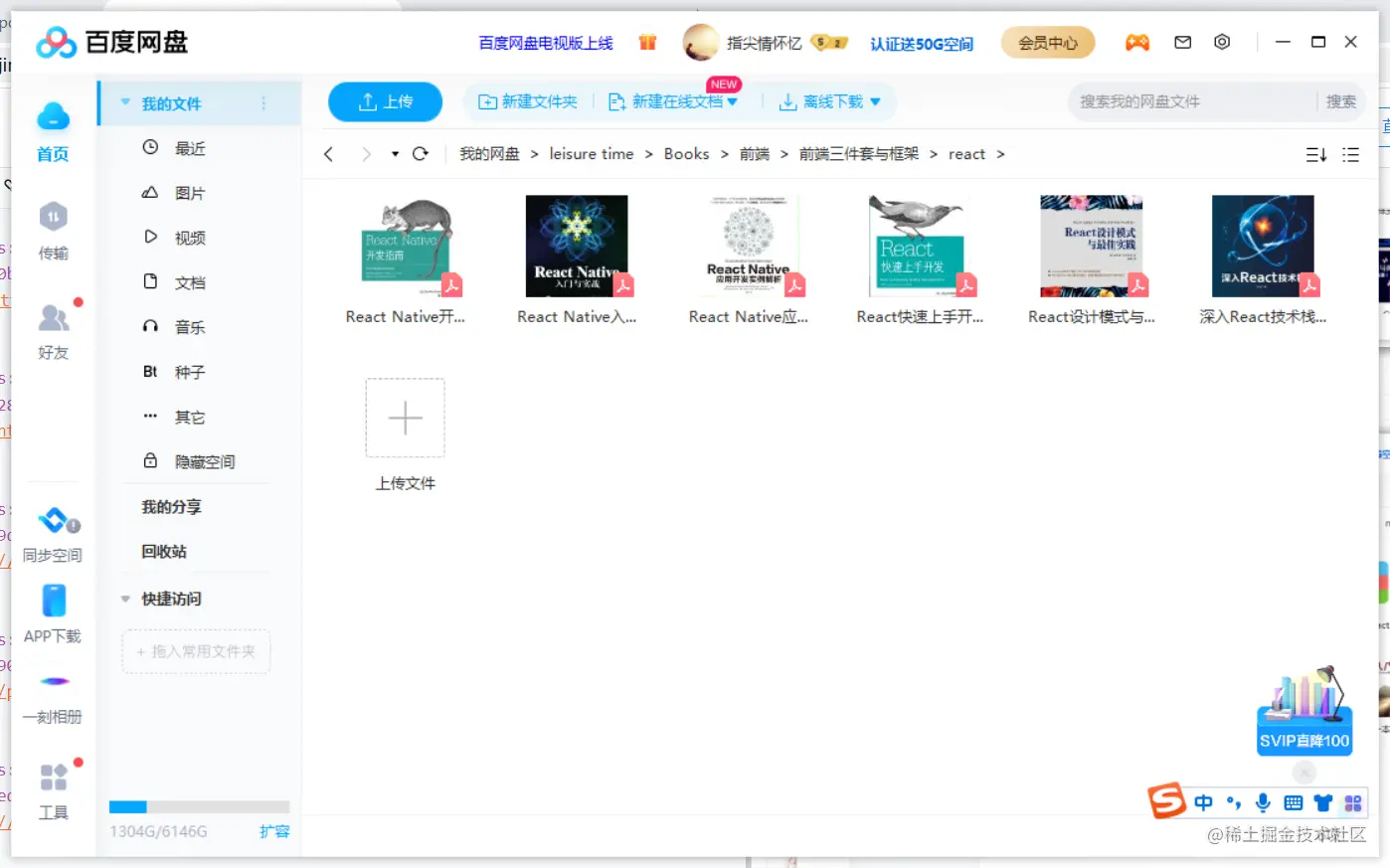Click the VIP level badge
1390x868 pixels.
pyautogui.click(x=828, y=43)
